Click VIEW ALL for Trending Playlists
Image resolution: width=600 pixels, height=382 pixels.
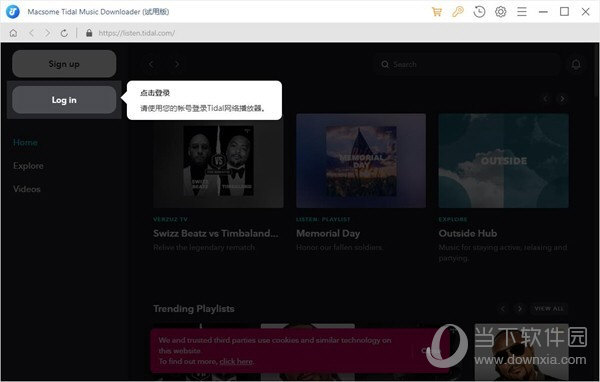(549, 309)
